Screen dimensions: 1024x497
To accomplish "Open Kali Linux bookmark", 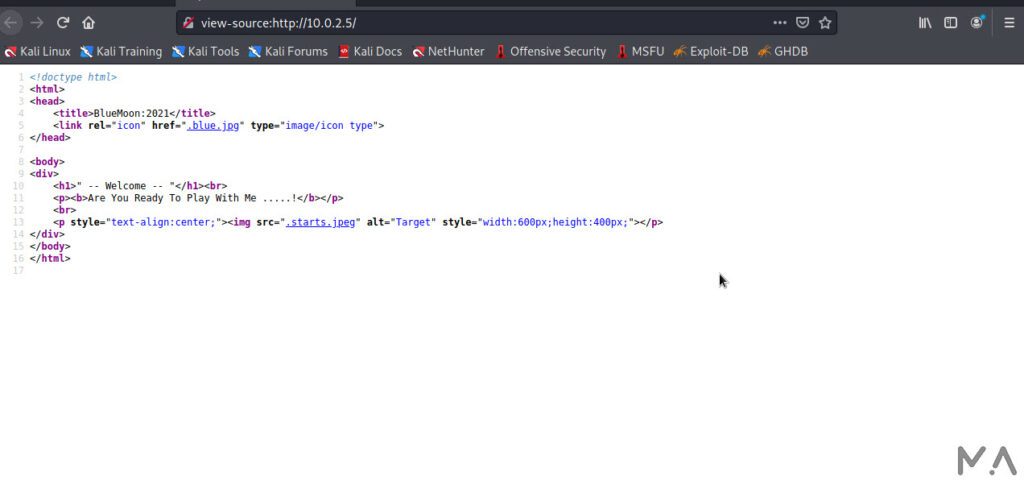I will 37,51.
